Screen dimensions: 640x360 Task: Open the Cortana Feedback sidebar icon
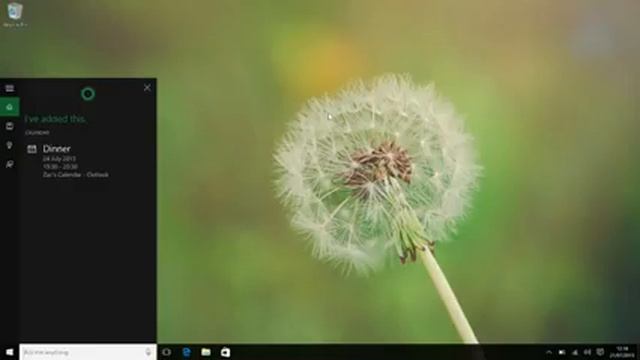coord(9,164)
